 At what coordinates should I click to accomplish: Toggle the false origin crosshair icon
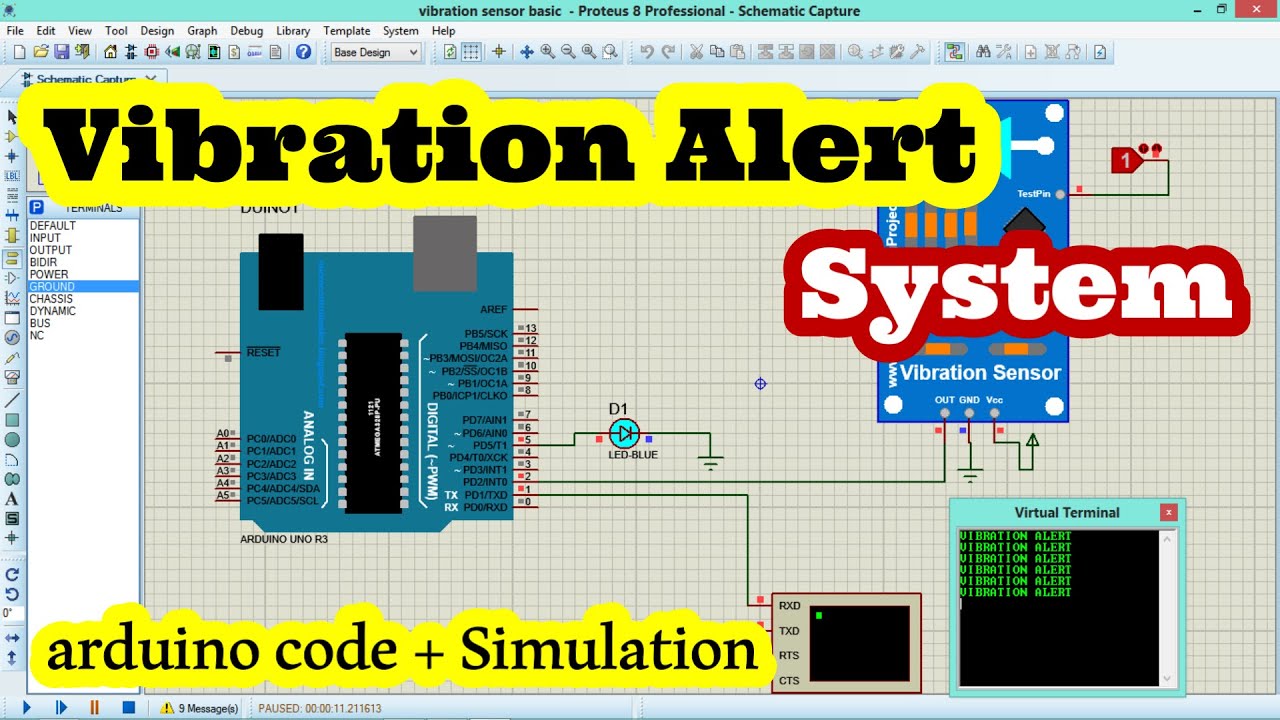click(499, 52)
